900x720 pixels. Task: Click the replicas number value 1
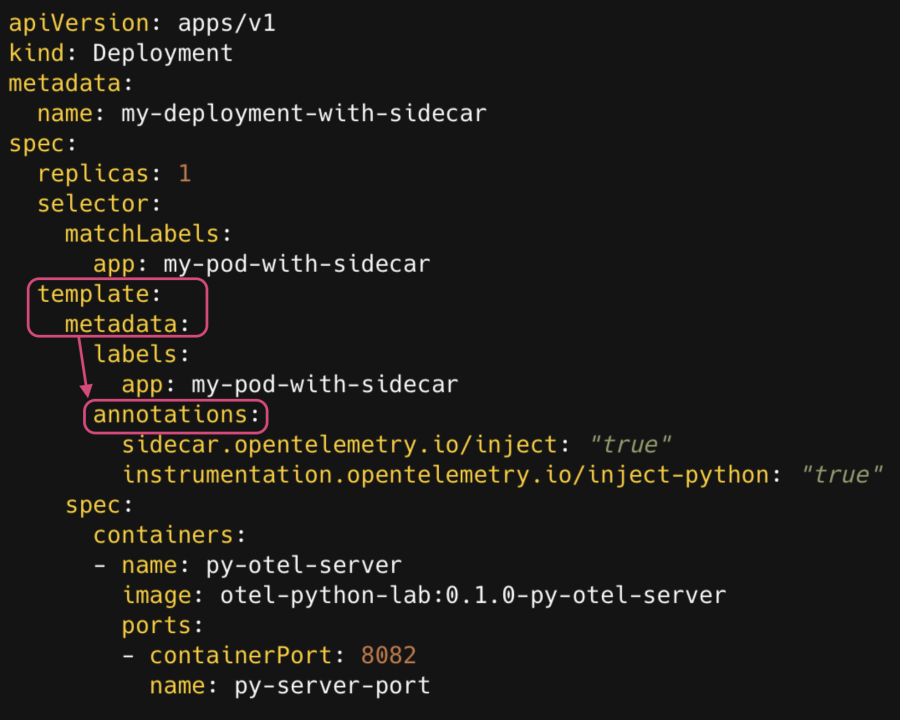click(x=184, y=173)
